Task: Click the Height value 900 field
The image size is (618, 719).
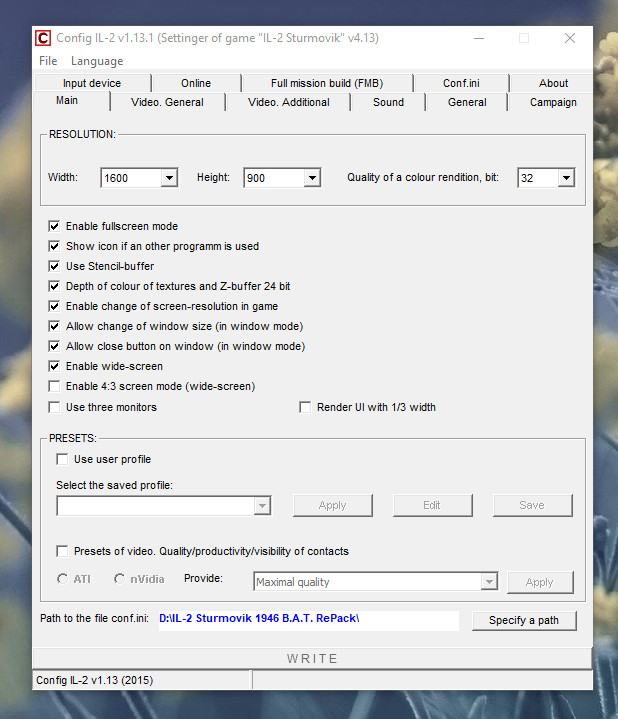Action: pyautogui.click(x=275, y=178)
